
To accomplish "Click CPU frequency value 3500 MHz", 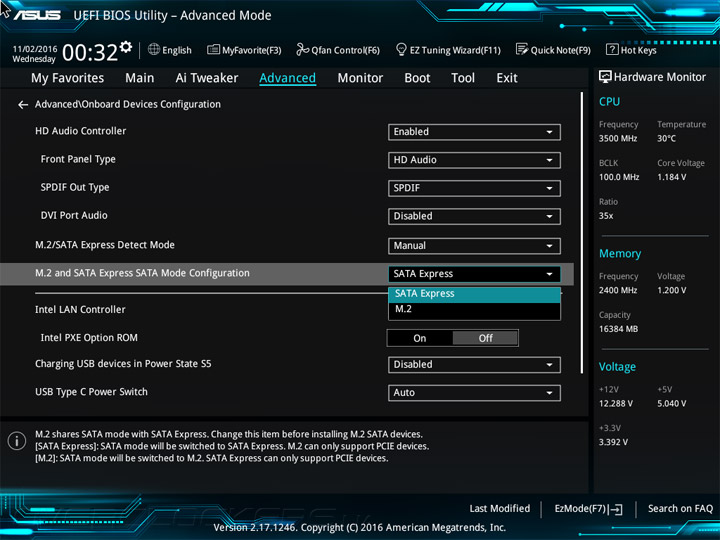I will (618, 139).
